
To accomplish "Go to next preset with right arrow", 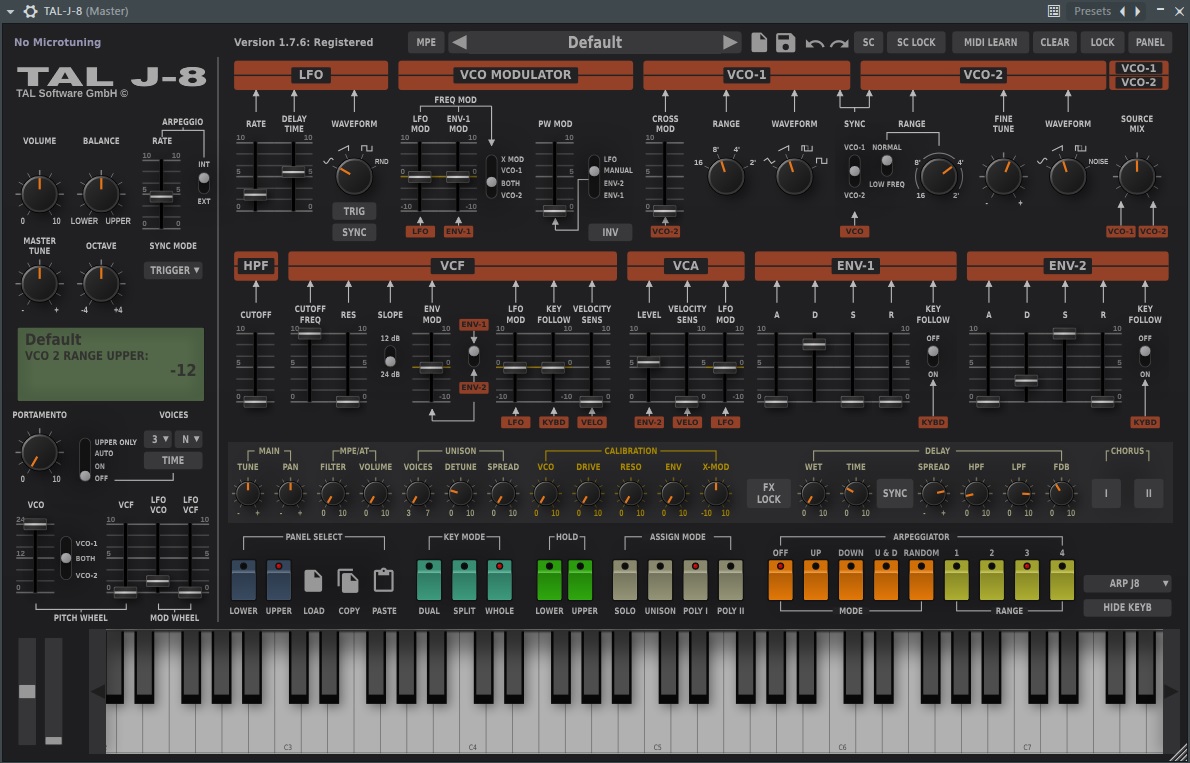I will tap(730, 43).
